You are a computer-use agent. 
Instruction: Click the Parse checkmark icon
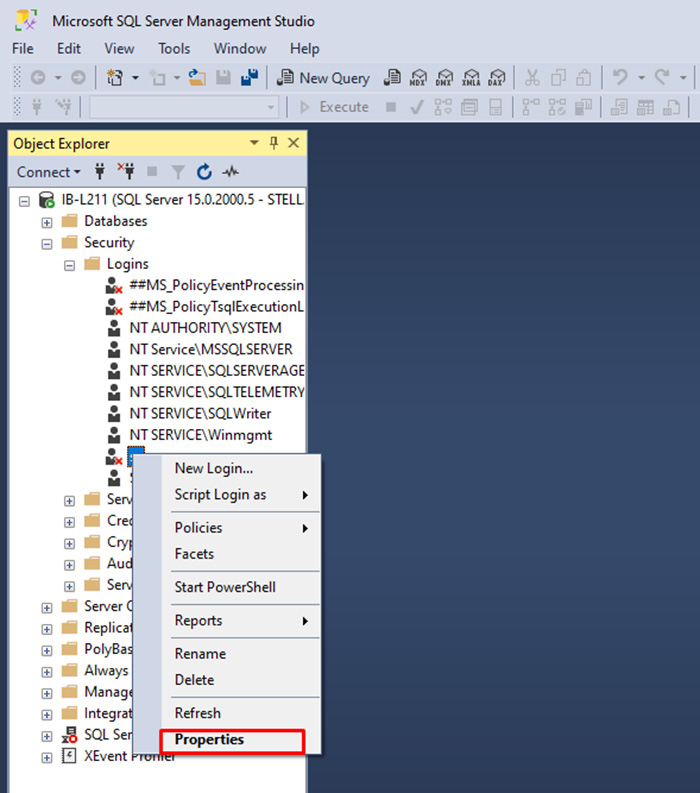coord(417,107)
